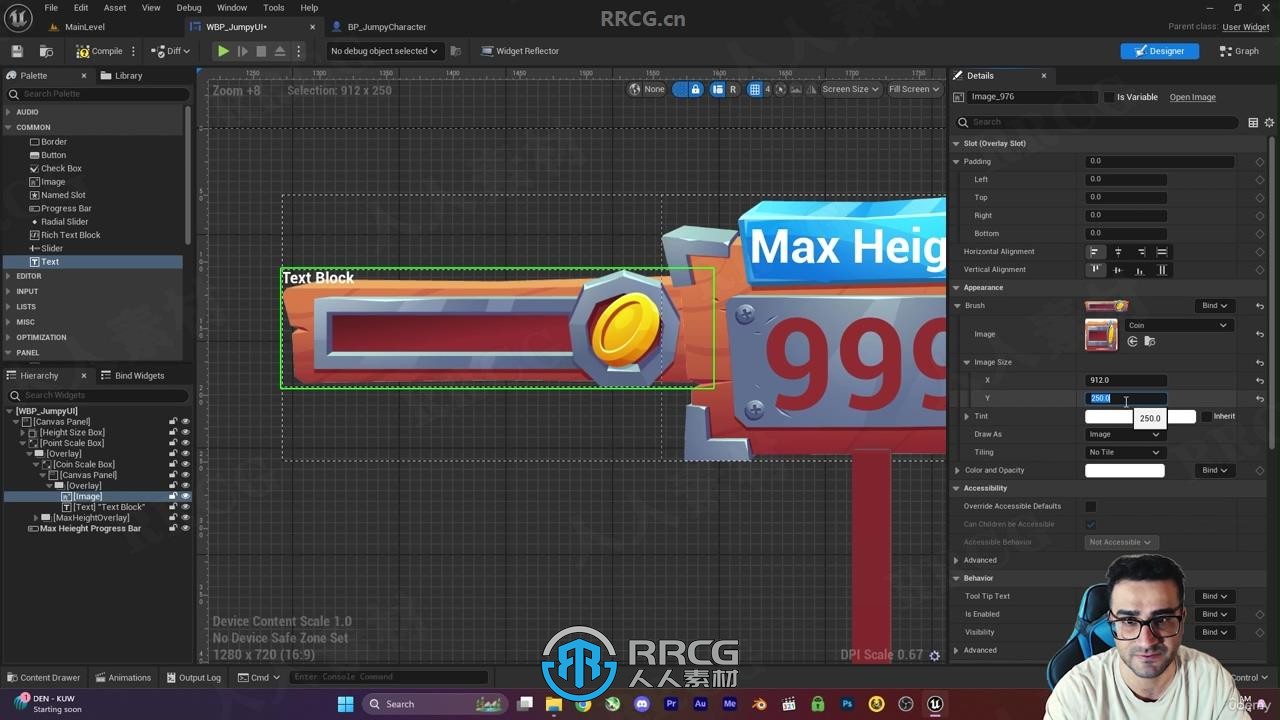Toggle the grid snapping icon
This screenshot has height=720, width=1280.
tap(755, 89)
